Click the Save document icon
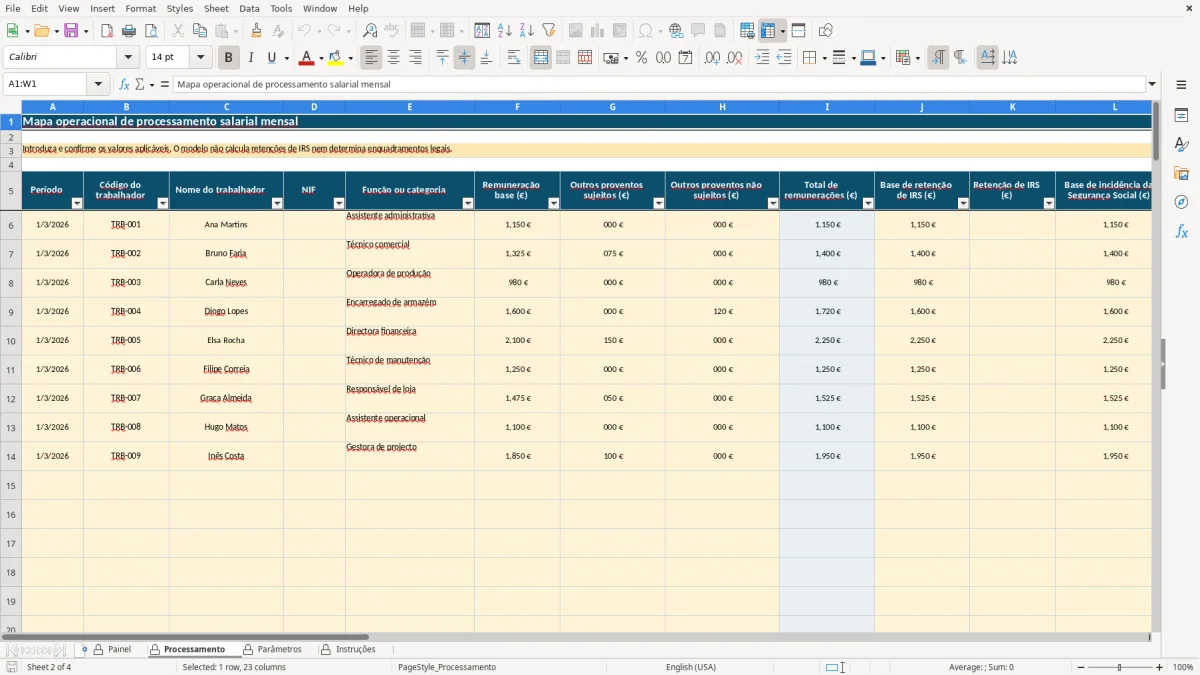 (x=71, y=31)
